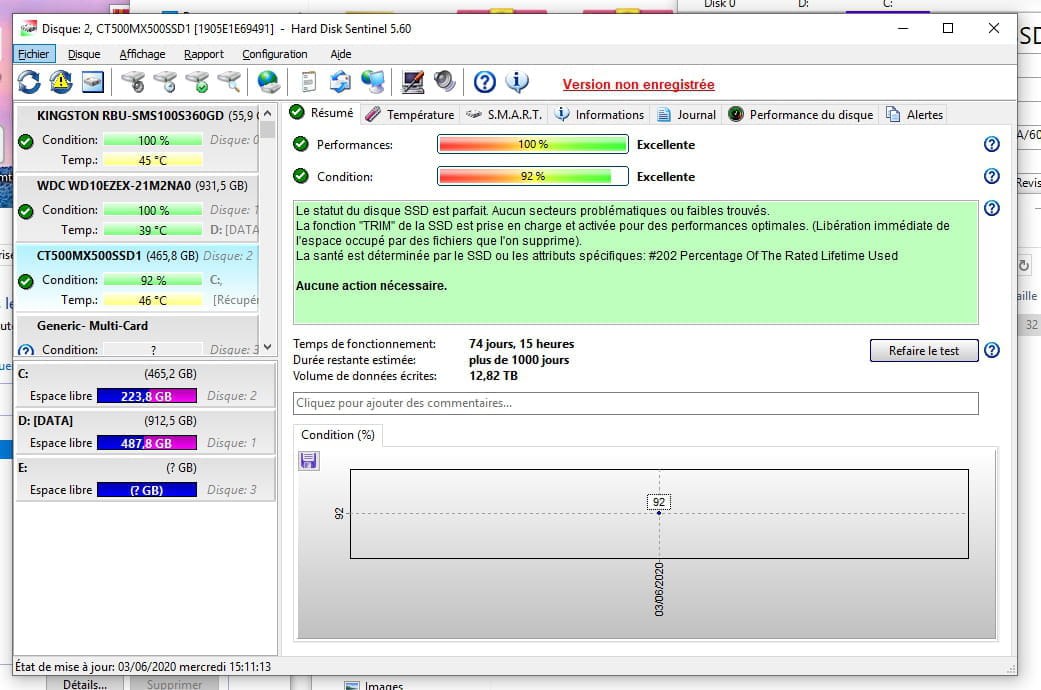This screenshot has height=690, width=1041.
Task: Select the C: drive row (465,2 GB)
Action: point(145,384)
